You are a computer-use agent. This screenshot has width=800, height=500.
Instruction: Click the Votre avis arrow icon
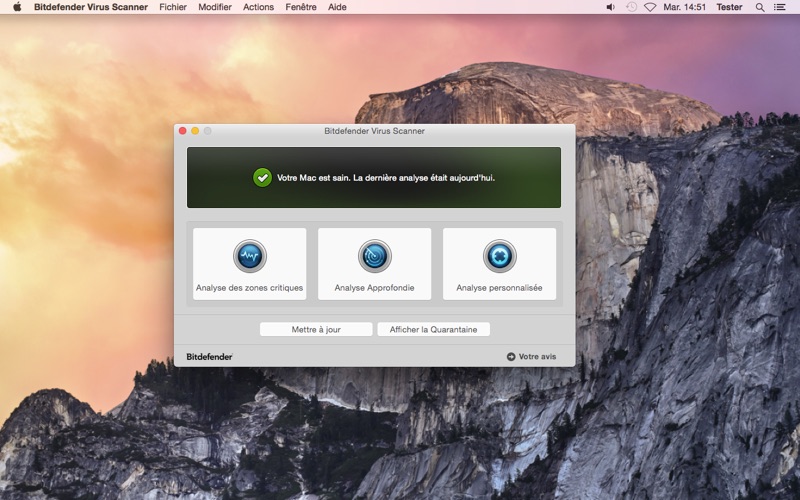point(511,357)
